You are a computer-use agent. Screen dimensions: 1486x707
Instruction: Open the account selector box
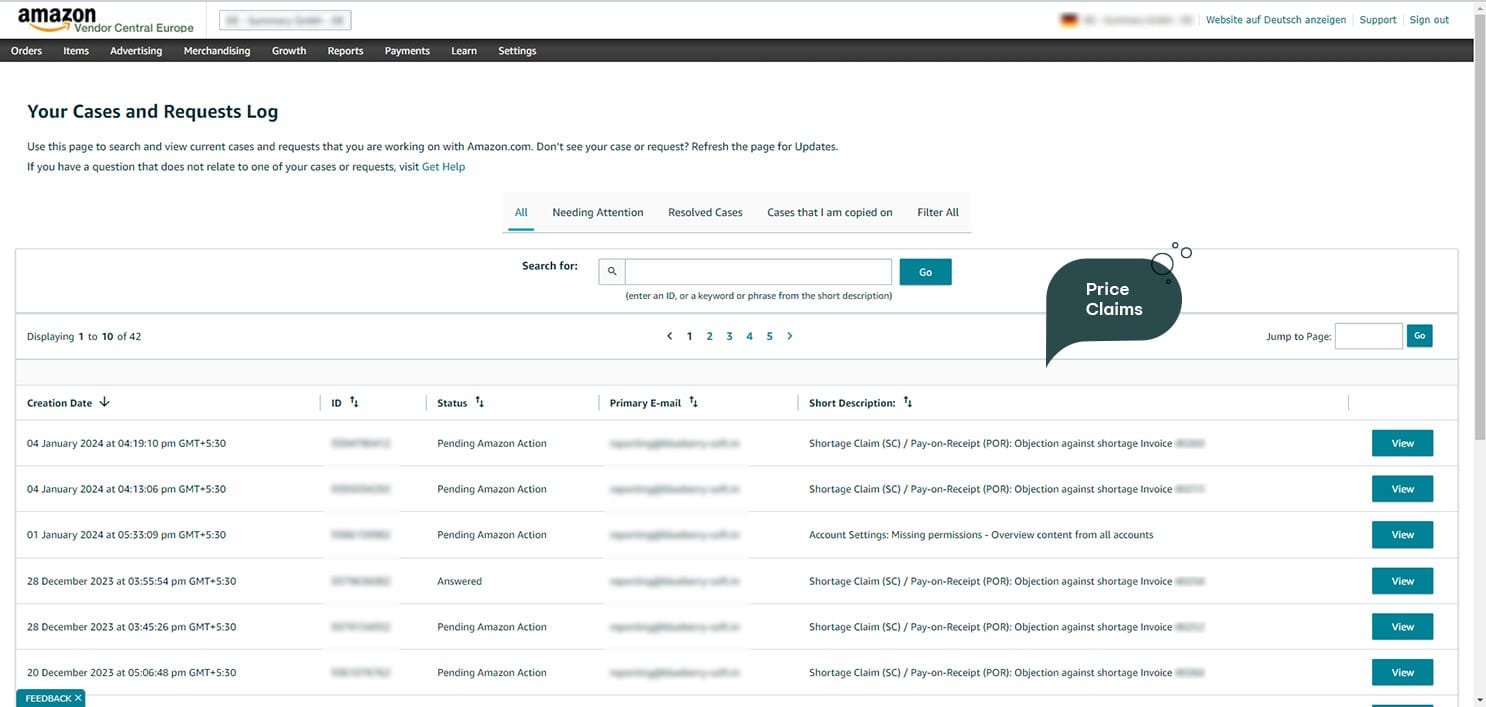point(285,20)
